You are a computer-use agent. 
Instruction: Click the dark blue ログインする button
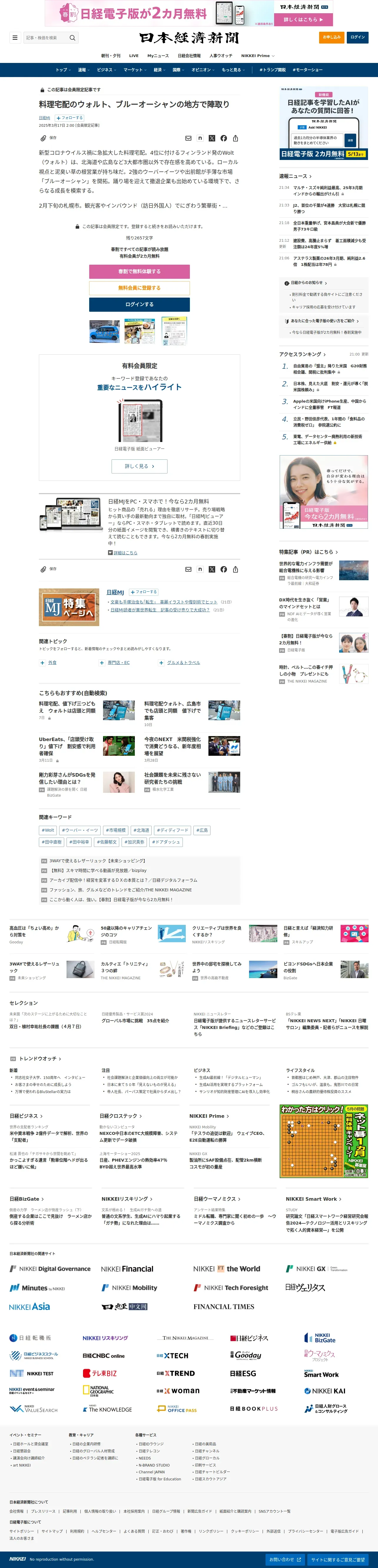point(140,304)
